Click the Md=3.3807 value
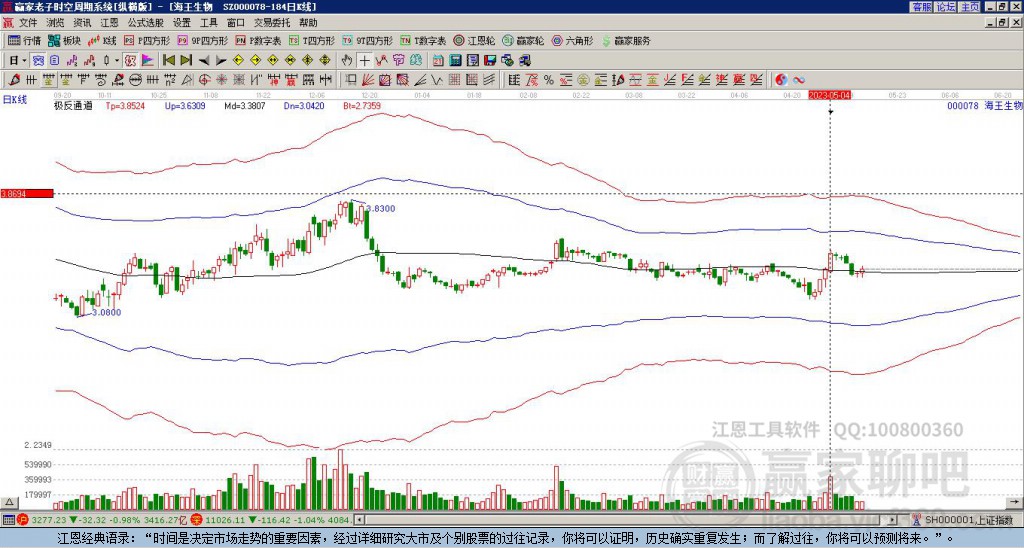This screenshot has height=548, width=1024. click(x=245, y=106)
